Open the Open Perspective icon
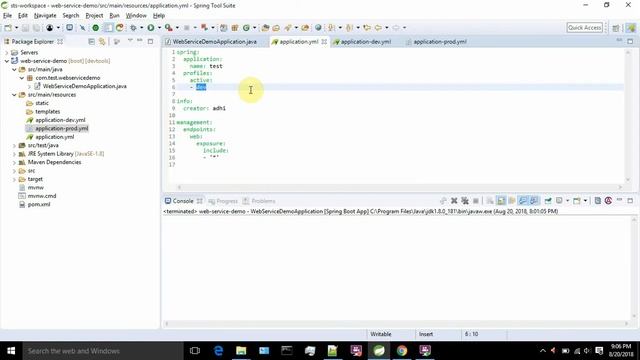This screenshot has width=640, height=360. 616,28
